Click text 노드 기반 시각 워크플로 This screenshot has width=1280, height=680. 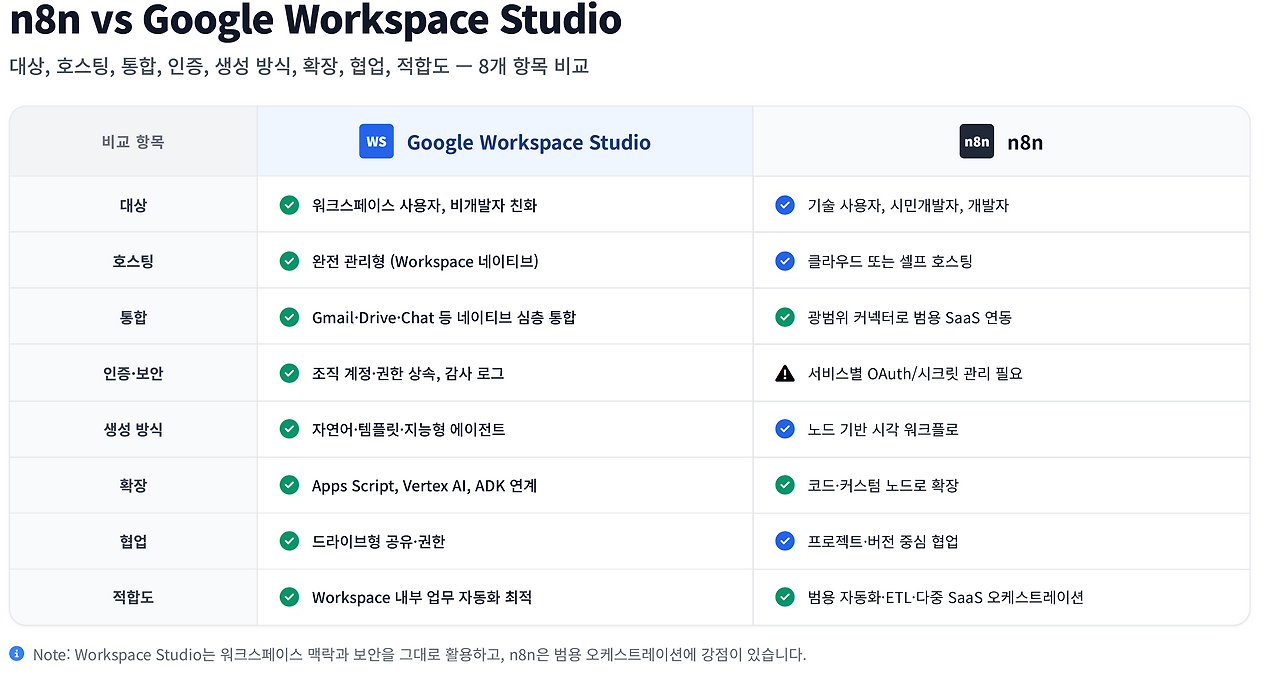click(x=883, y=429)
